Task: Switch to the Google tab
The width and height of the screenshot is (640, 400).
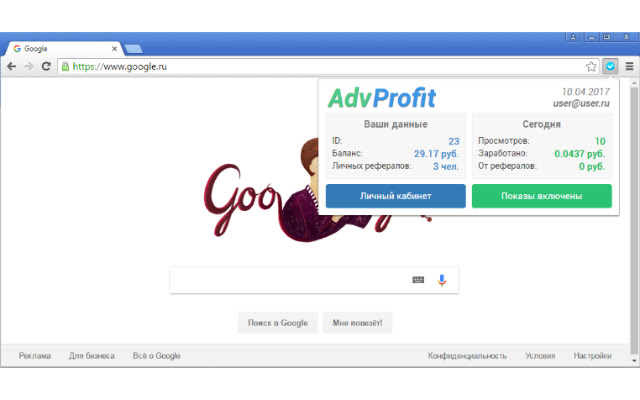Action: pyautogui.click(x=63, y=49)
